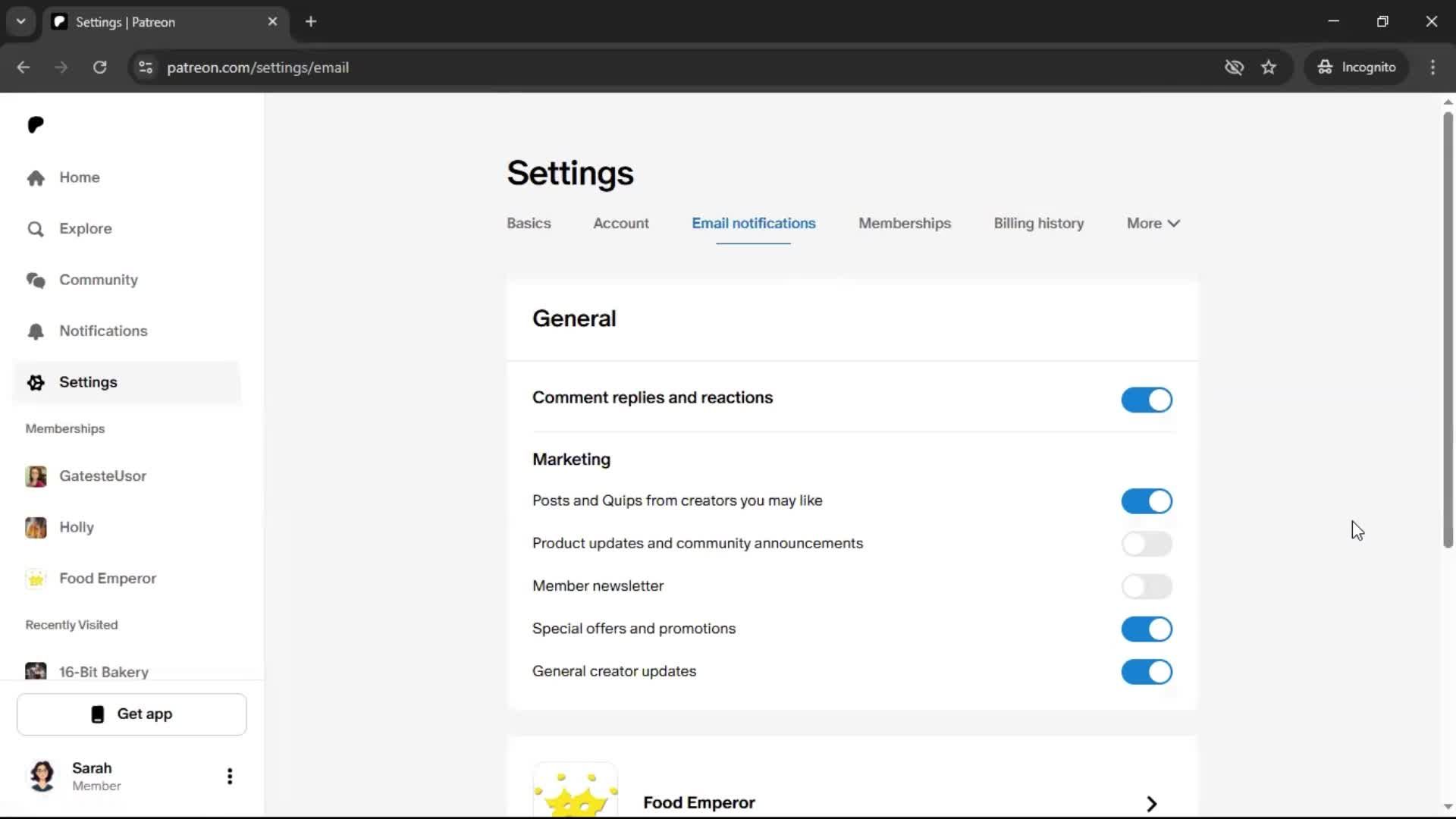This screenshot has width=1456, height=819.
Task: Disable Posts and Quips from creators toggle
Action: coord(1147,501)
